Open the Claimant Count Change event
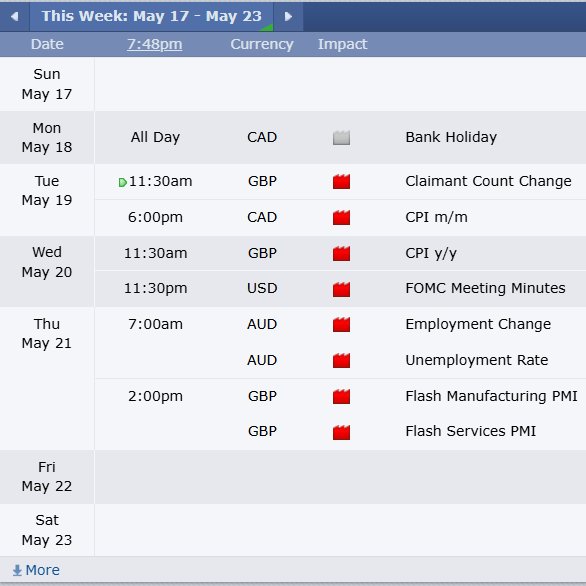The height and width of the screenshot is (586, 586). (x=488, y=181)
